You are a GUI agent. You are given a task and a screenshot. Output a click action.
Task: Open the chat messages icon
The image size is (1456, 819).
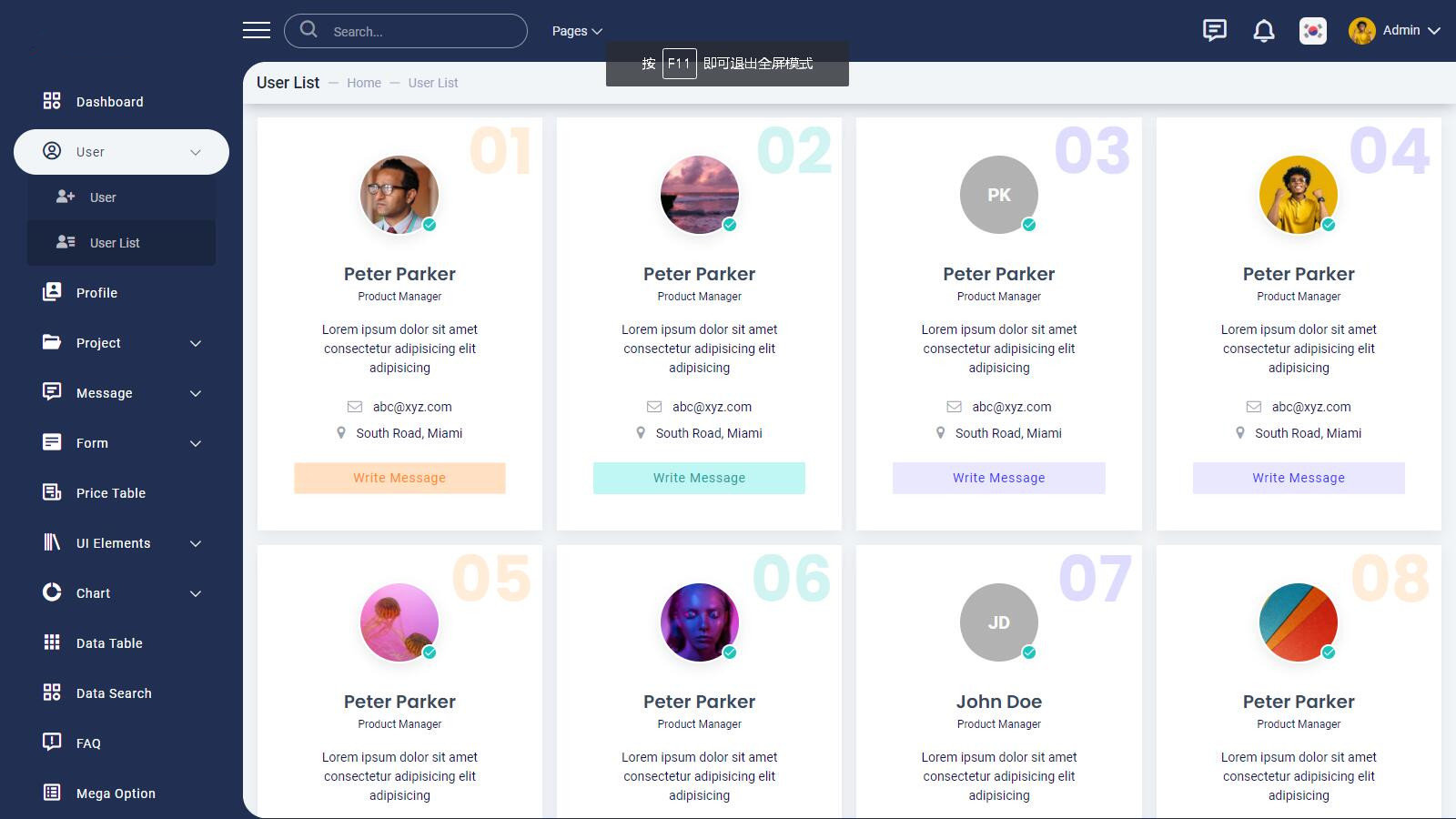click(x=1214, y=31)
